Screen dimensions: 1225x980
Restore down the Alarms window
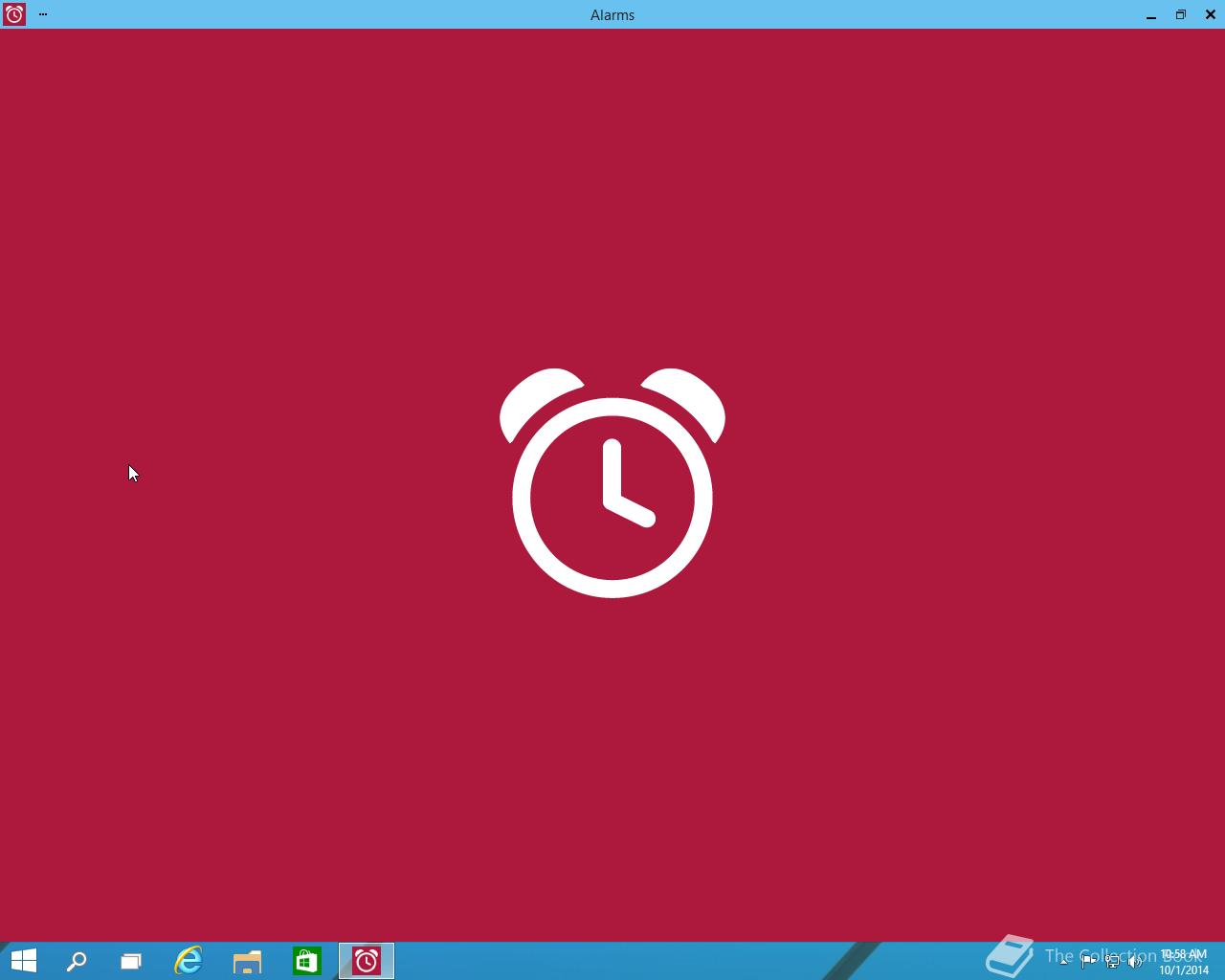coord(1181,14)
